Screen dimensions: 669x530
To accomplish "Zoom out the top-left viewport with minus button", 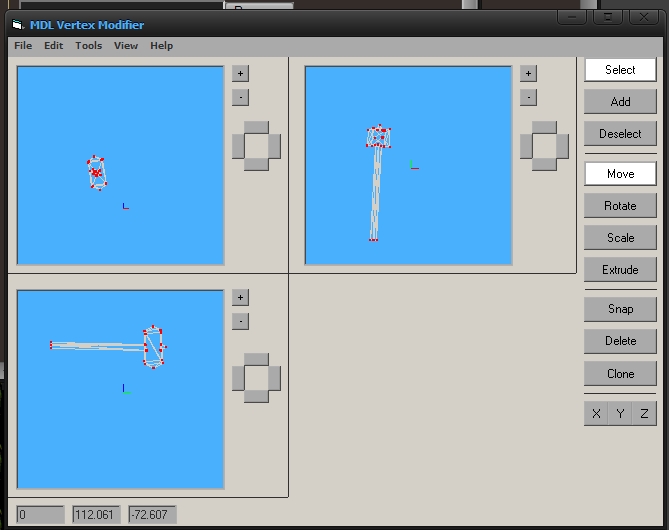I will pos(240,97).
